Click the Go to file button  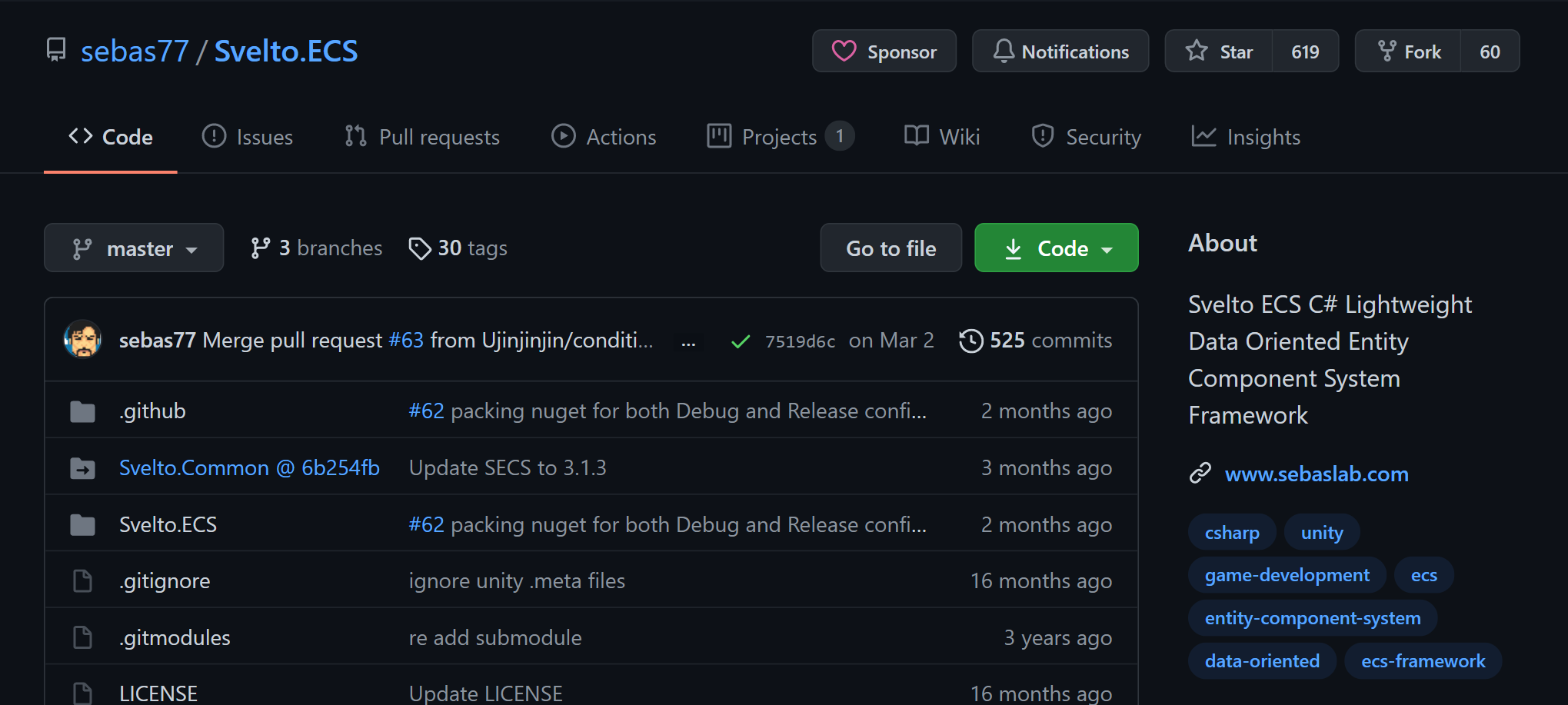pos(891,248)
